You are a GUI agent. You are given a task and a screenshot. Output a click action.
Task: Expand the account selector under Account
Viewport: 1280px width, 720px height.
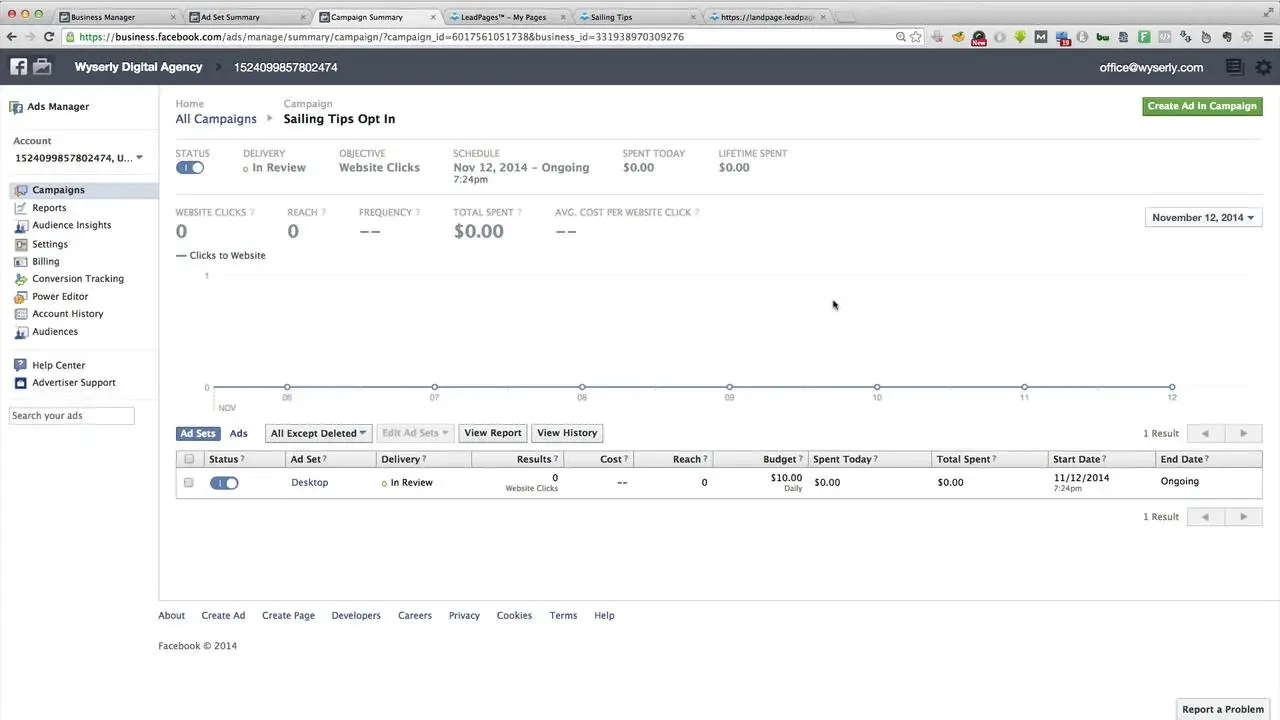point(79,158)
